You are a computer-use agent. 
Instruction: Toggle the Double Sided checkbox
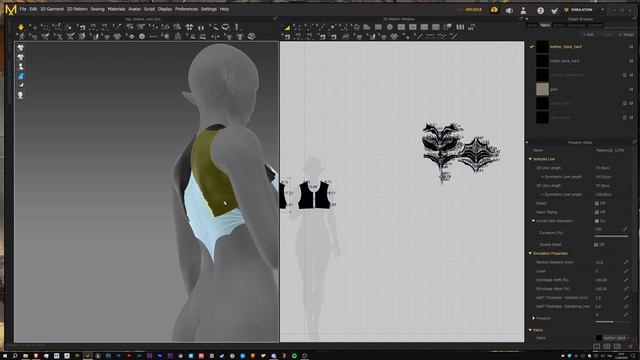(x=596, y=244)
